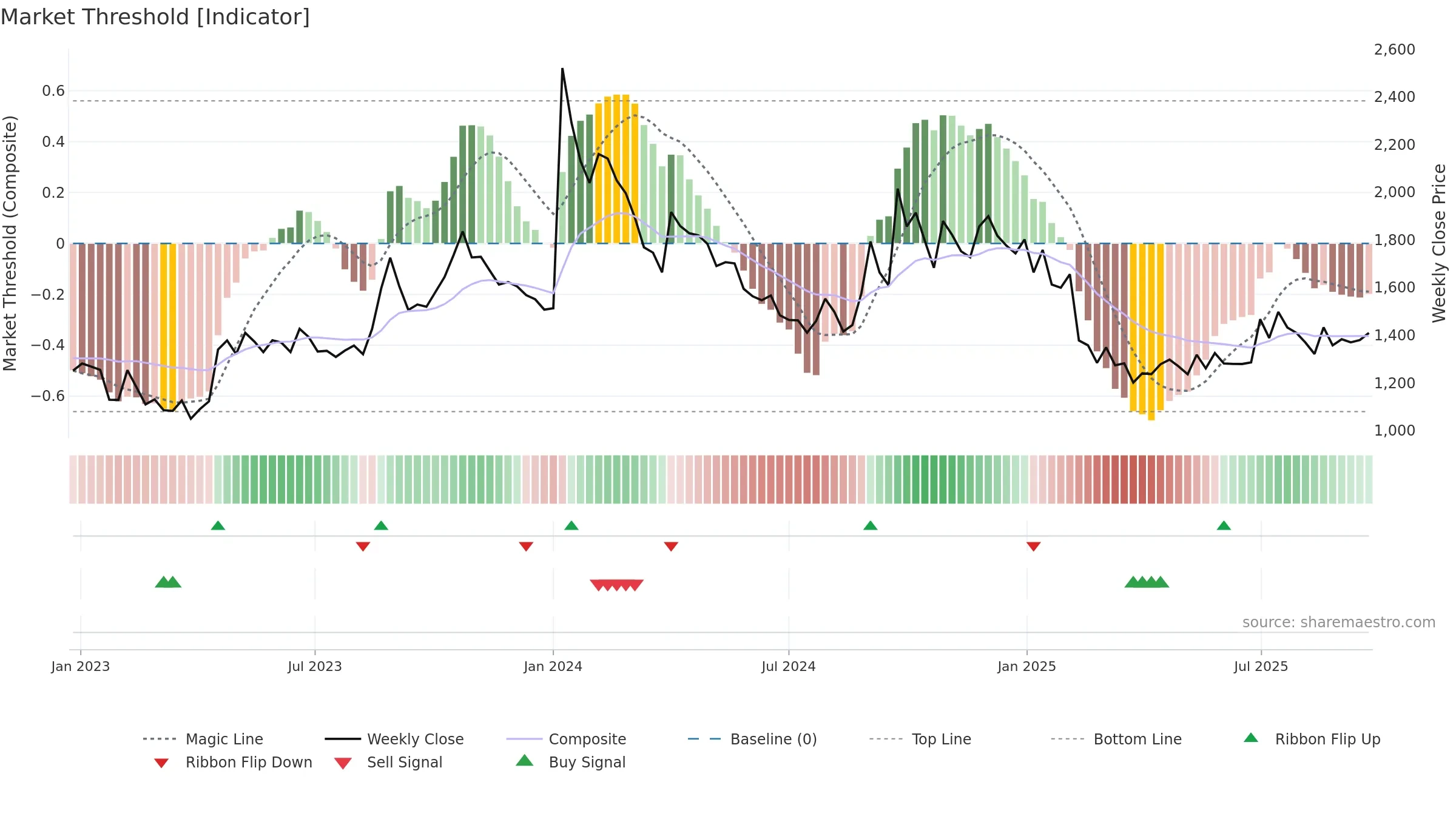Click the sell signal cluster near February 2024
1456x819 pixels.
[616, 585]
